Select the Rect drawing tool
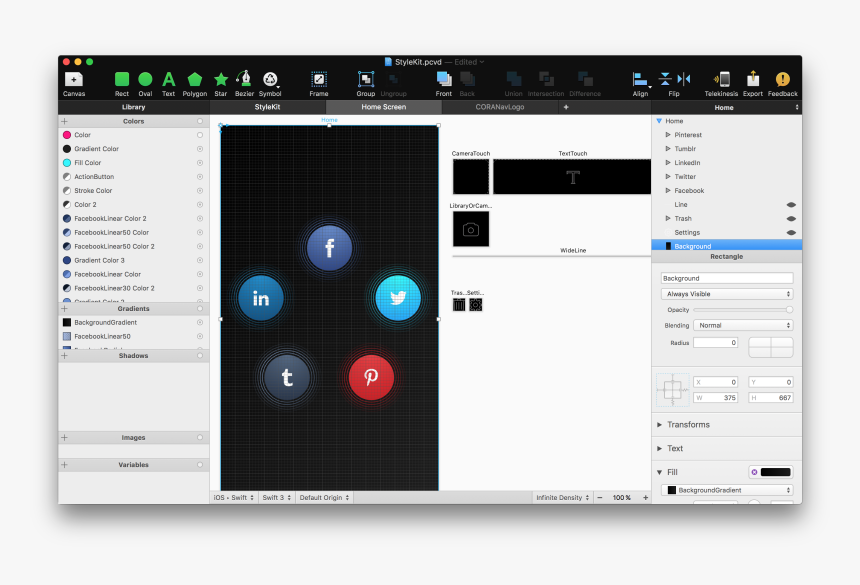860x585 pixels. tap(121, 80)
